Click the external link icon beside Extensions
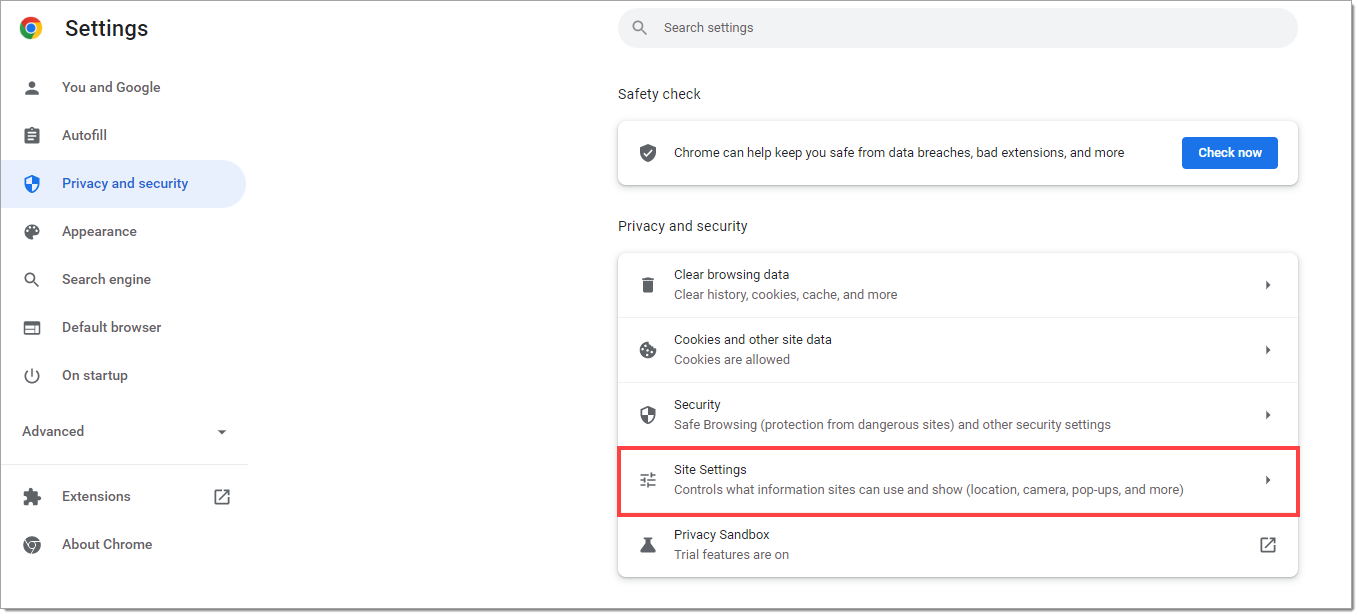The image size is (1359, 616). click(x=222, y=497)
